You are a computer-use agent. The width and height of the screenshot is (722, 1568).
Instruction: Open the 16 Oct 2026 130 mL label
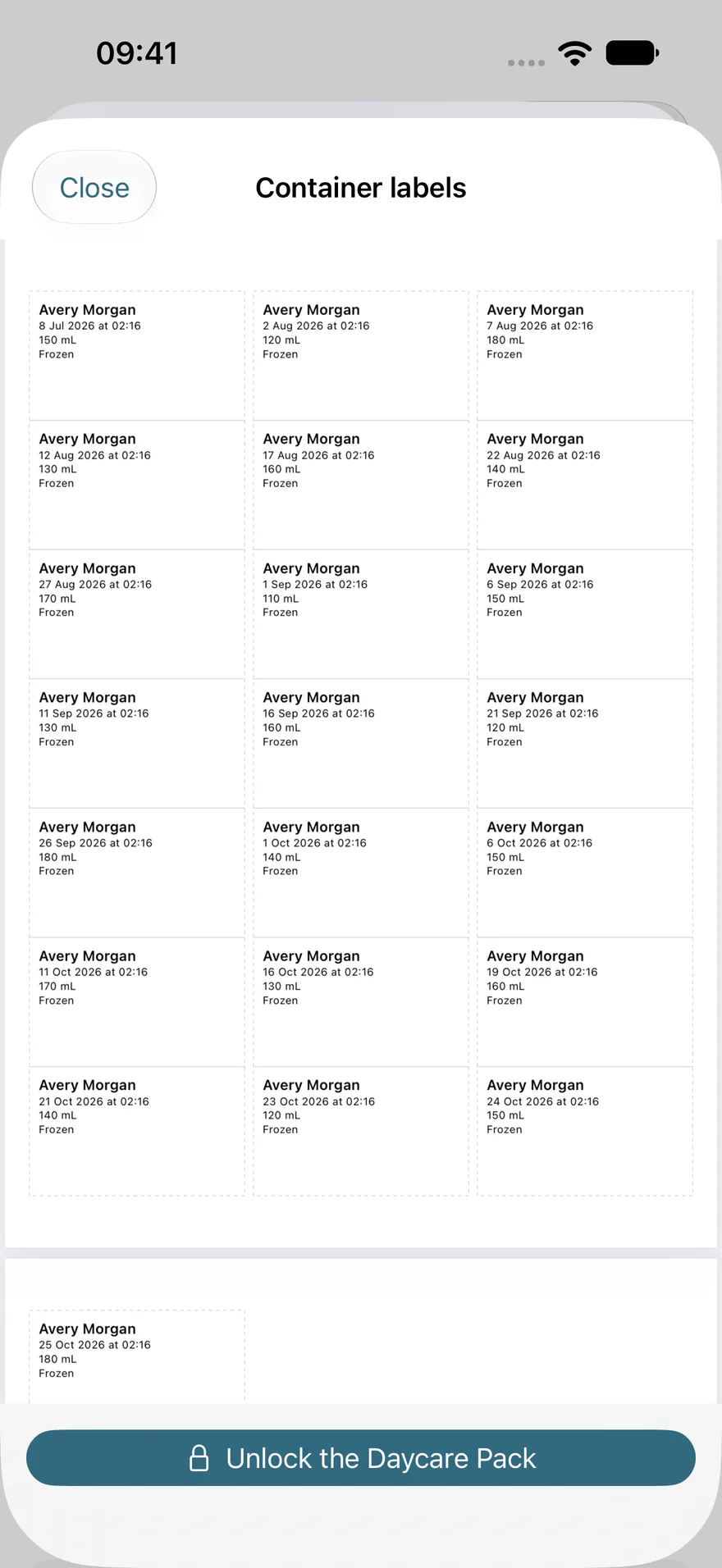coord(361,1002)
